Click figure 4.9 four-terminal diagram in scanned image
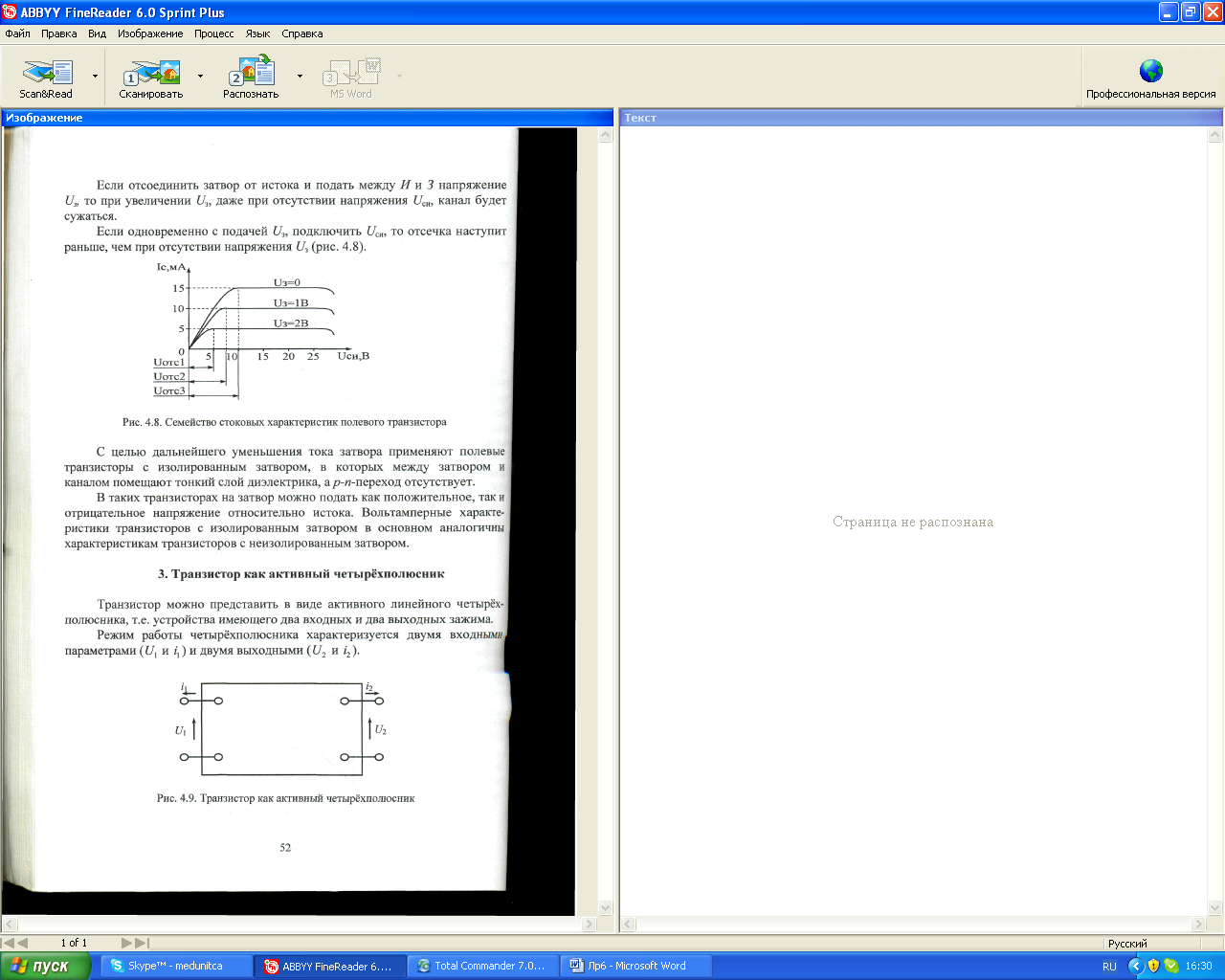The width and height of the screenshot is (1225, 980). click(282, 727)
